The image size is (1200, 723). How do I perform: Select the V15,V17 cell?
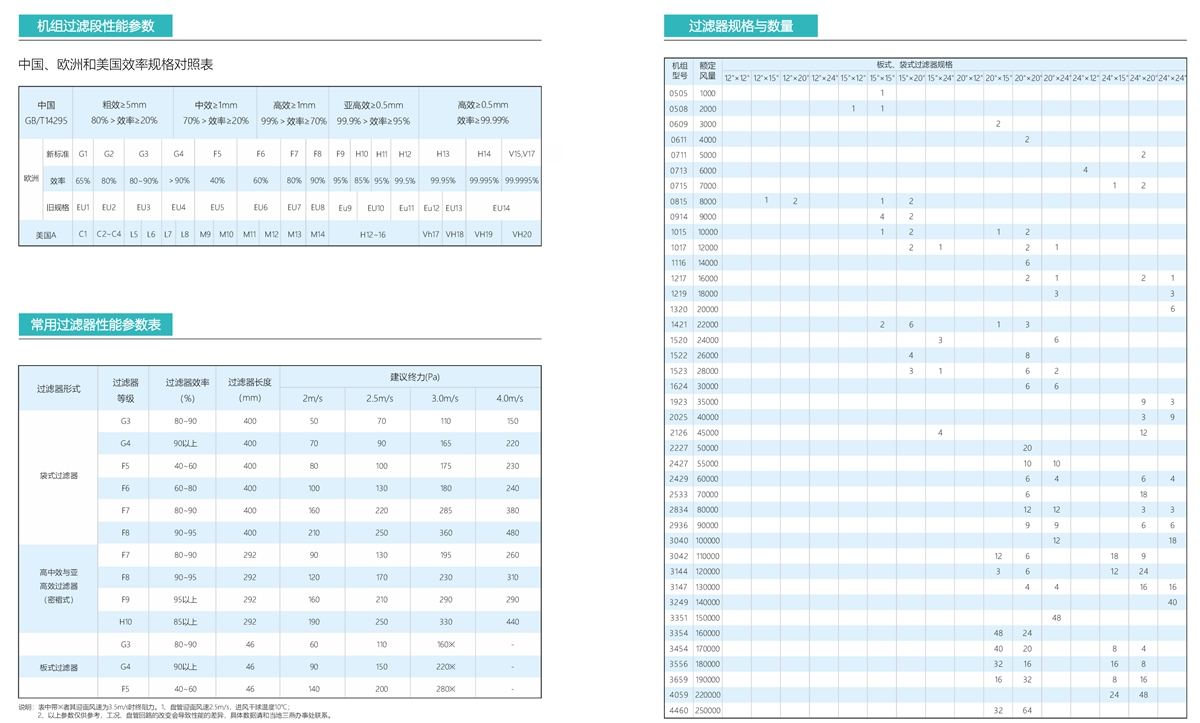[522, 154]
